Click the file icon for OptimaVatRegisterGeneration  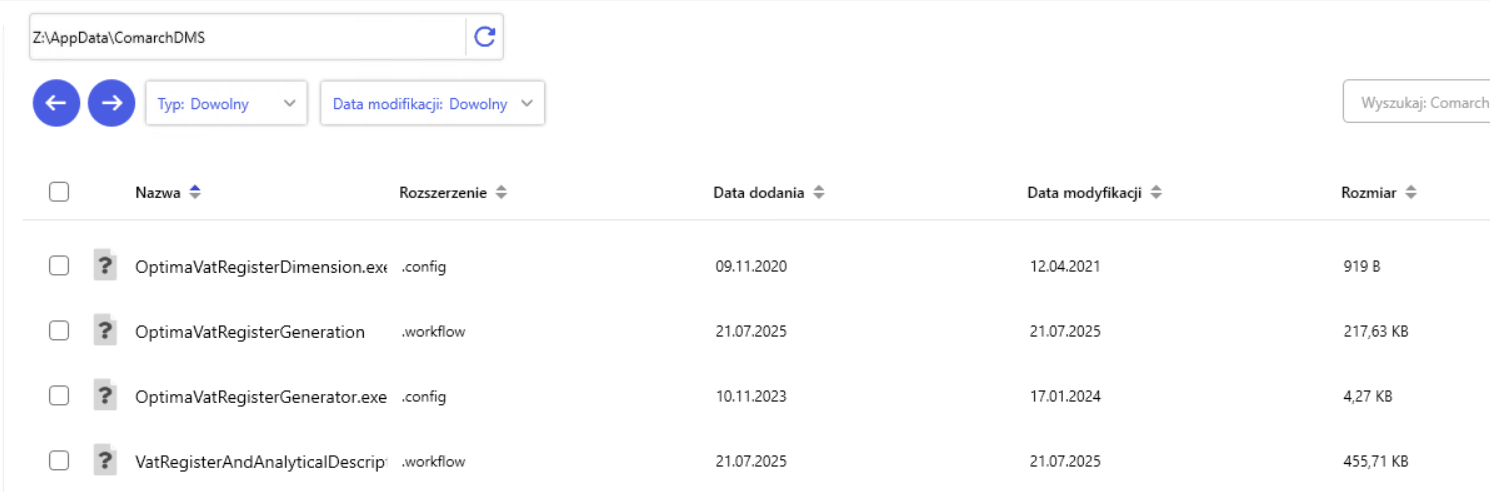point(104,331)
